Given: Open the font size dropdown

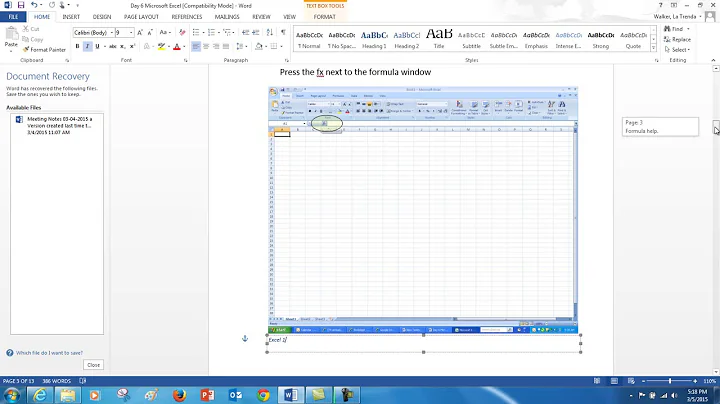Looking at the screenshot, I should (131, 33).
